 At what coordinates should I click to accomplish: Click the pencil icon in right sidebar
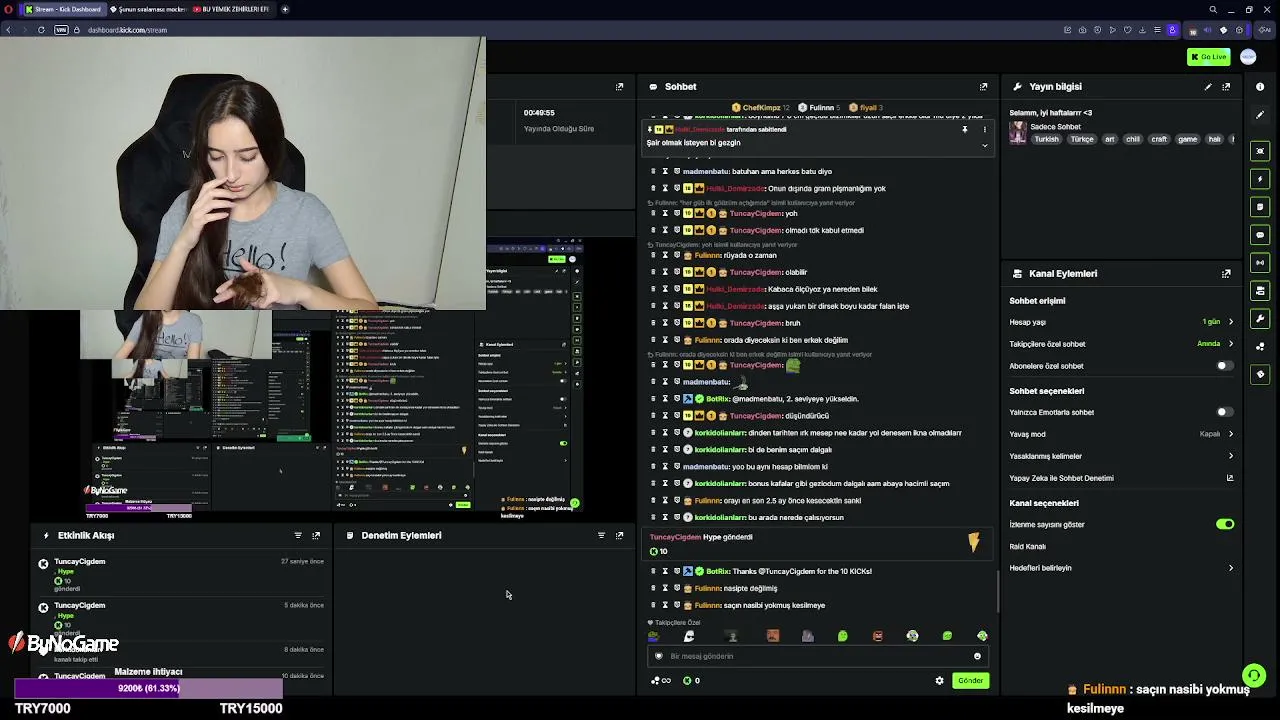tap(1260, 115)
